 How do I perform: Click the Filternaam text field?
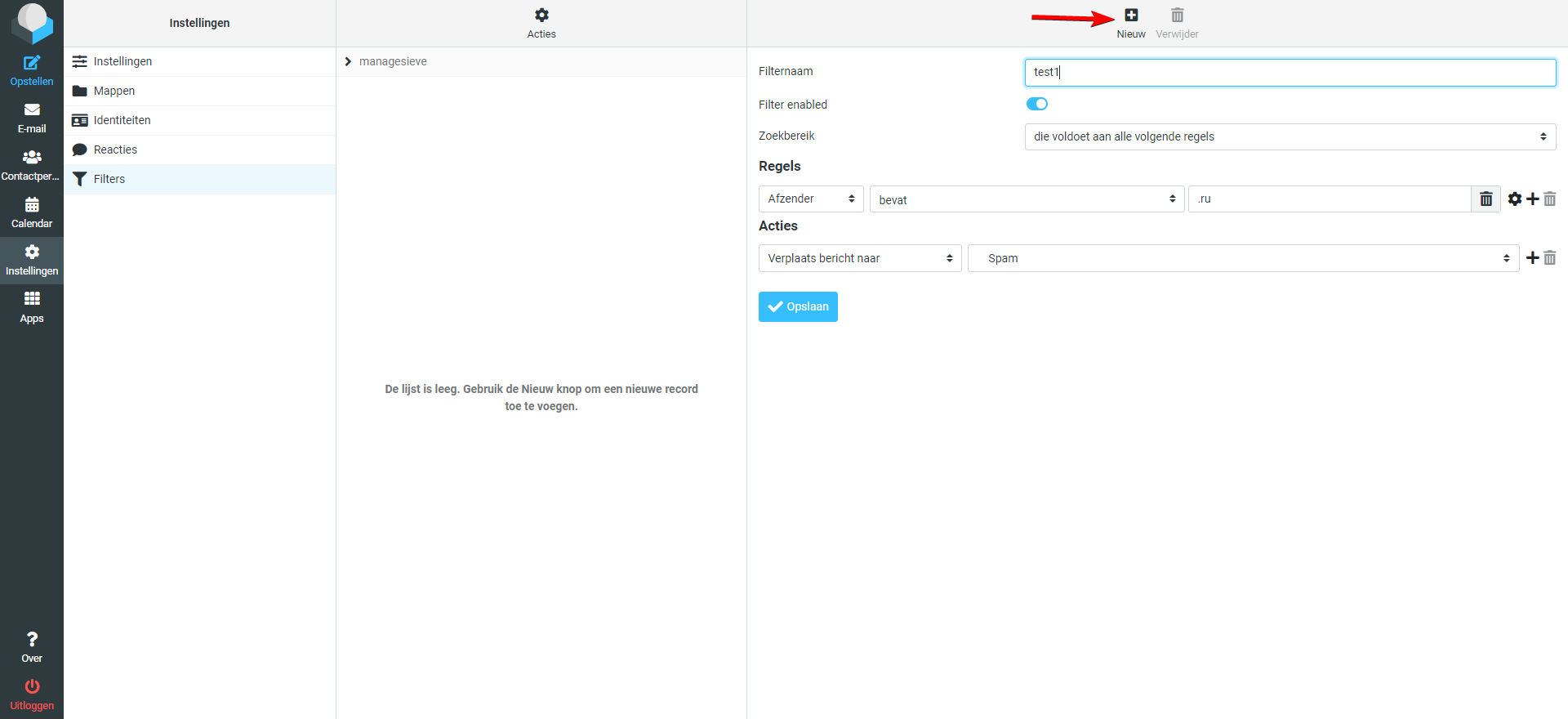[x=1290, y=72]
